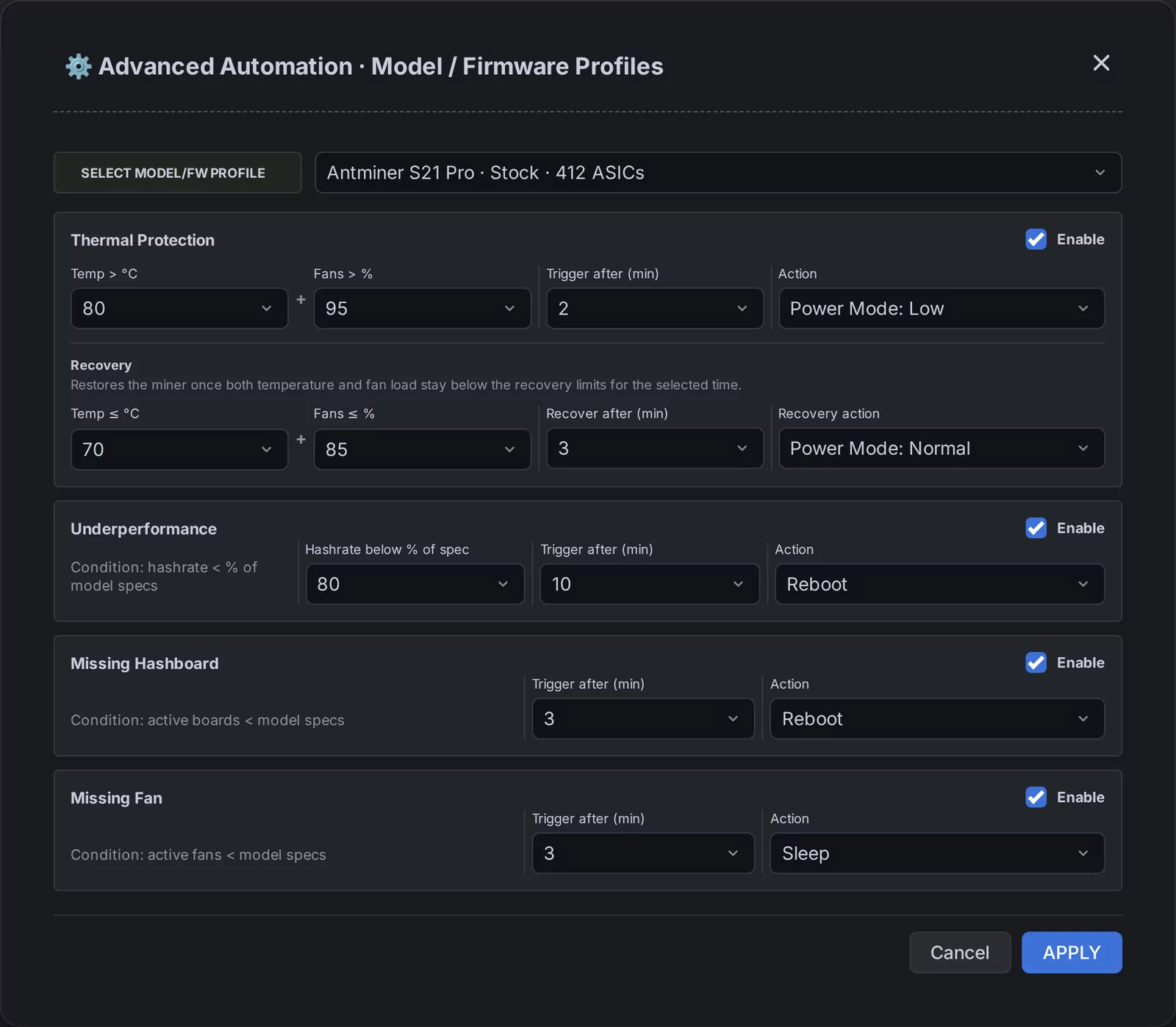1176x1027 pixels.
Task: Toggle Missing Fan enable checkbox
Action: (1036, 798)
